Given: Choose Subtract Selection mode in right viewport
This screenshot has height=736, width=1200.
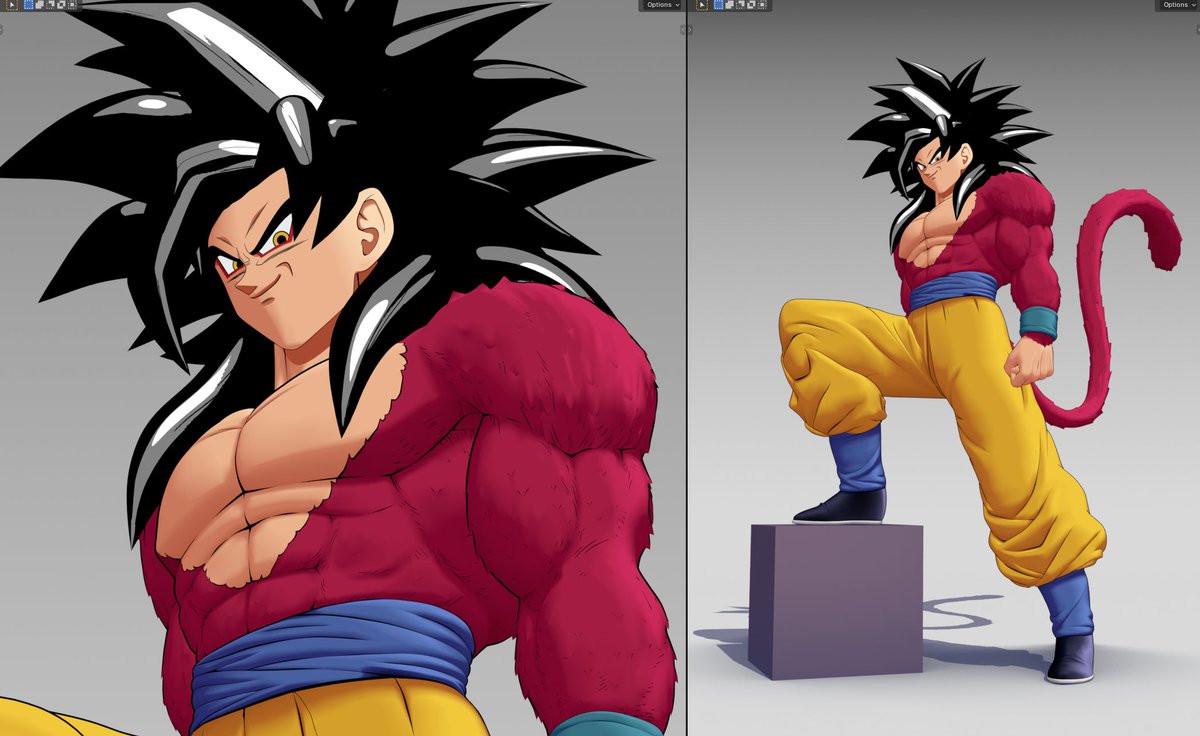Looking at the screenshot, I should tap(740, 5).
